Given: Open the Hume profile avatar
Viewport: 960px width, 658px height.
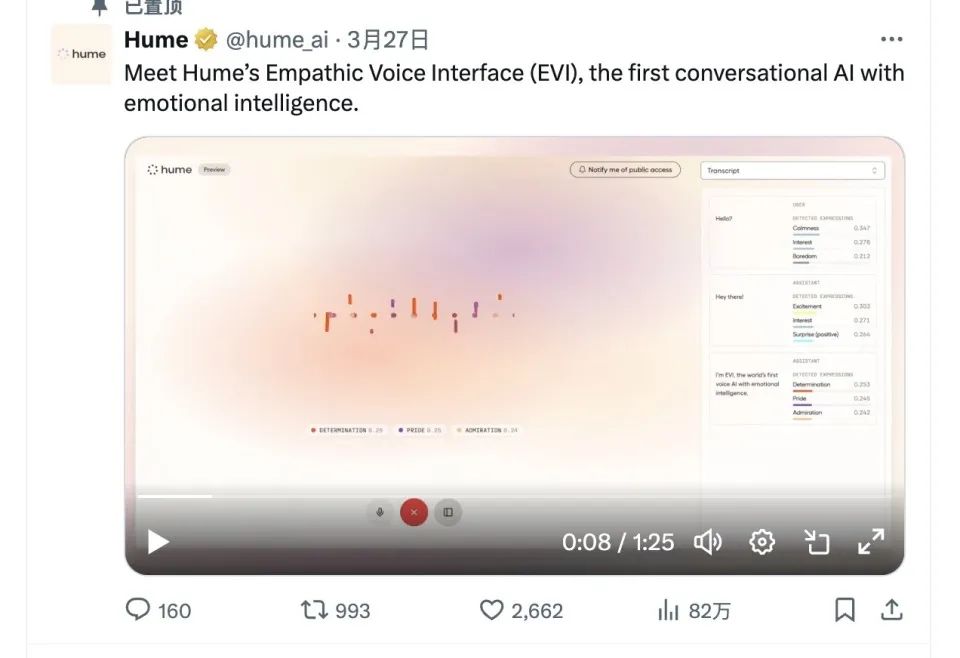Looking at the screenshot, I should coord(81,54).
